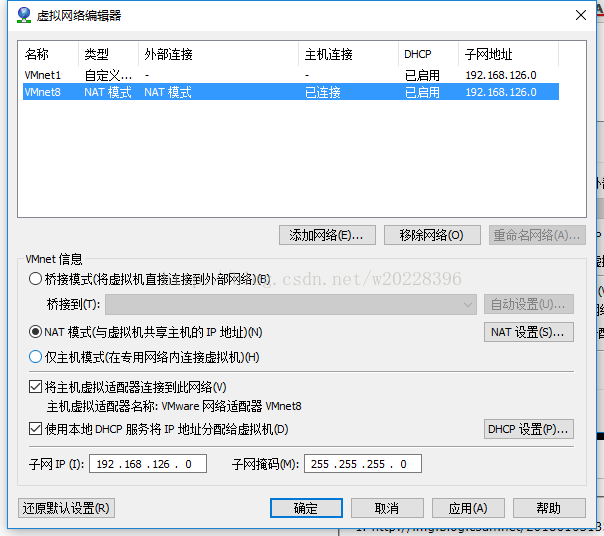Screen dimensions: 604x536
Task: Click the 主机连接 column header
Action: point(349,54)
